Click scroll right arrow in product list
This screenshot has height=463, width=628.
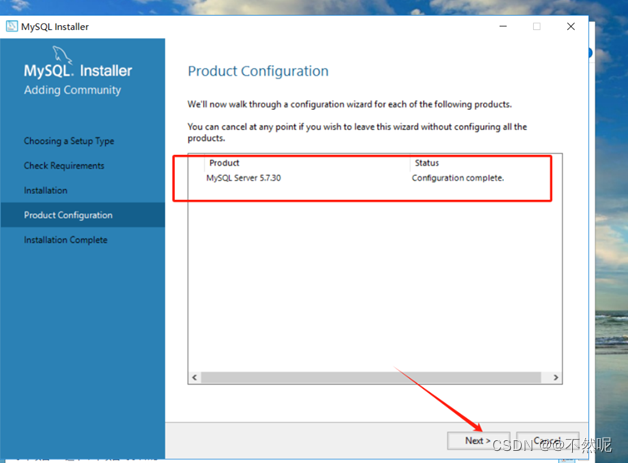tap(556, 377)
